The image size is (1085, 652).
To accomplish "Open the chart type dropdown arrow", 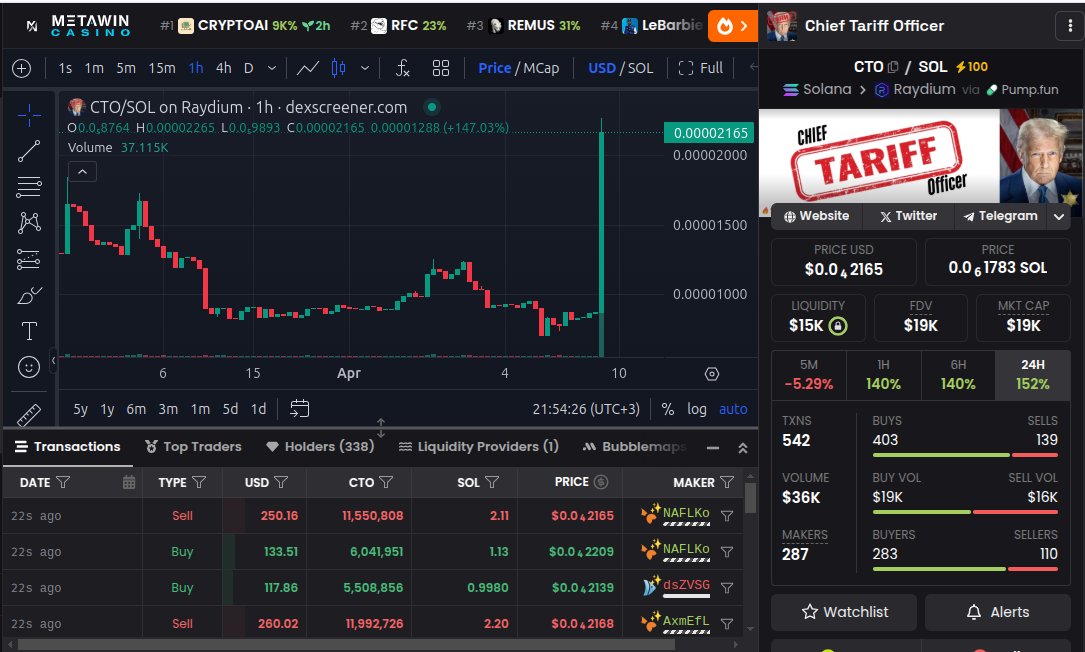I will [x=365, y=68].
